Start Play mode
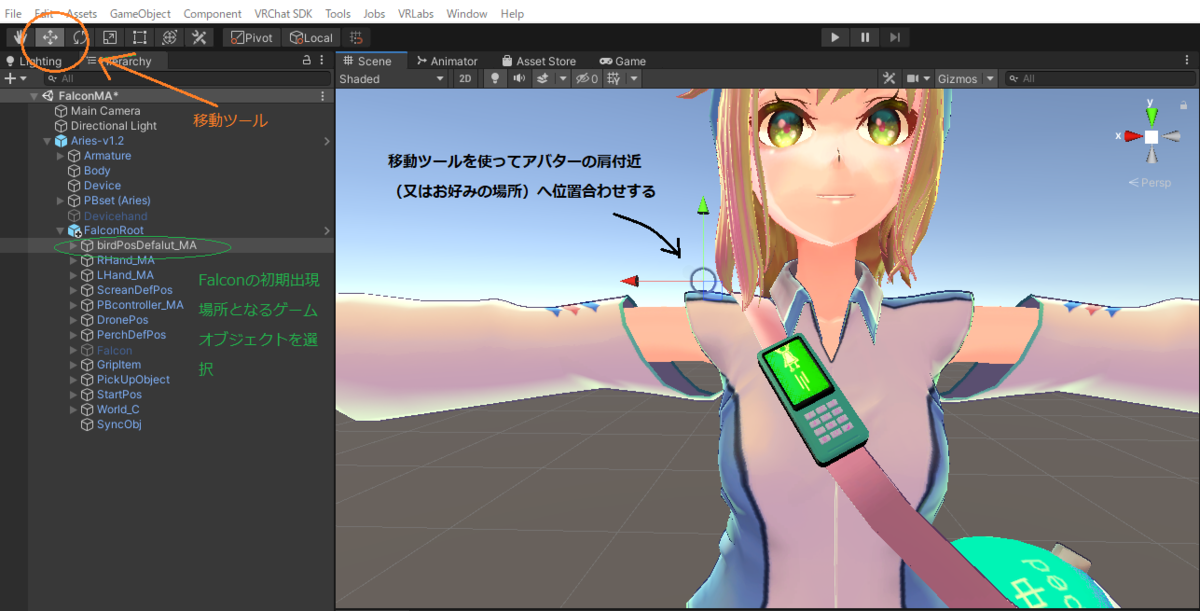Screen dimensions: 1200x611 pyautogui.click(x=834, y=37)
